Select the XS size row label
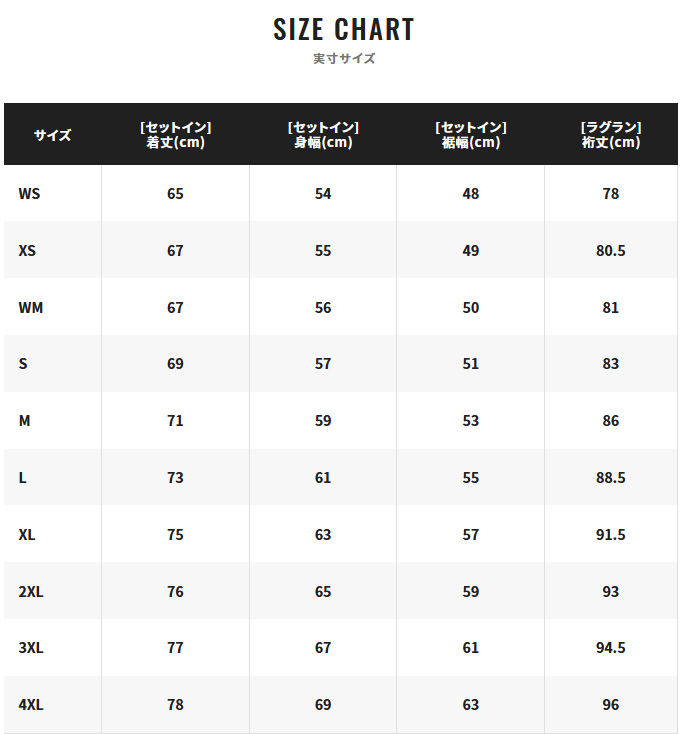Image resolution: width=680 pixels, height=734 pixels. (27, 250)
